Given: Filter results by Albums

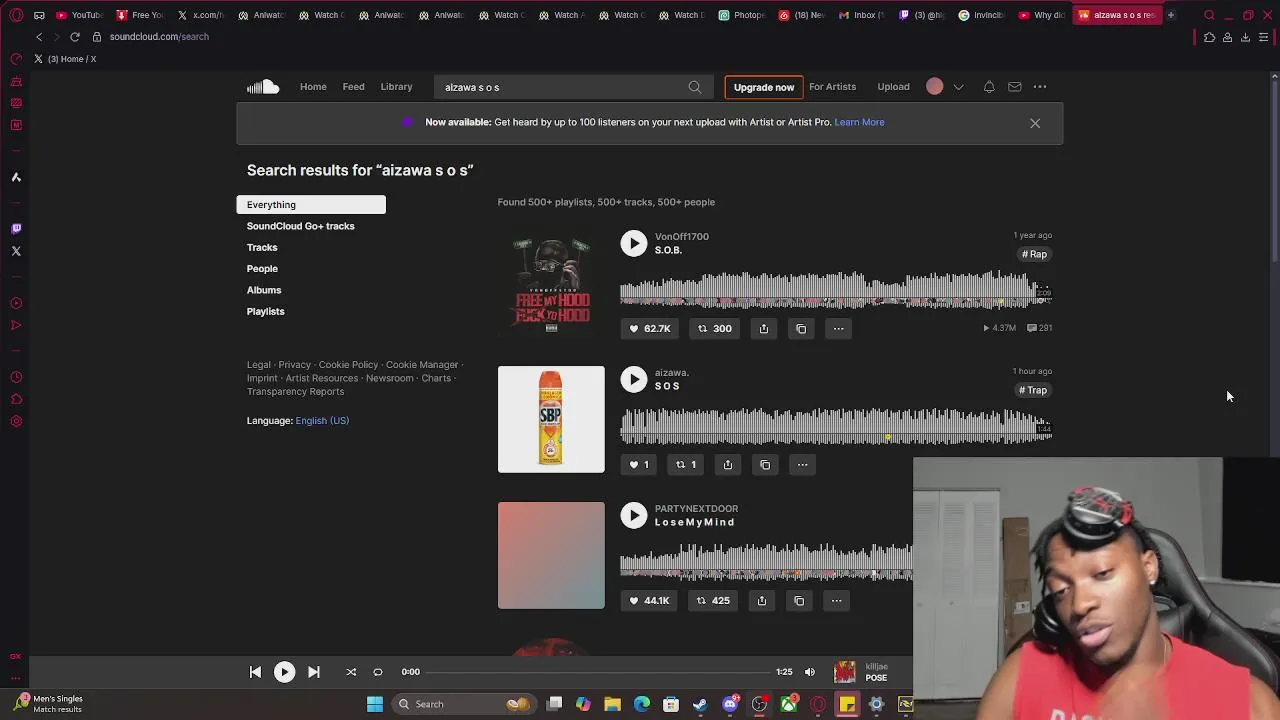Looking at the screenshot, I should pyautogui.click(x=264, y=290).
